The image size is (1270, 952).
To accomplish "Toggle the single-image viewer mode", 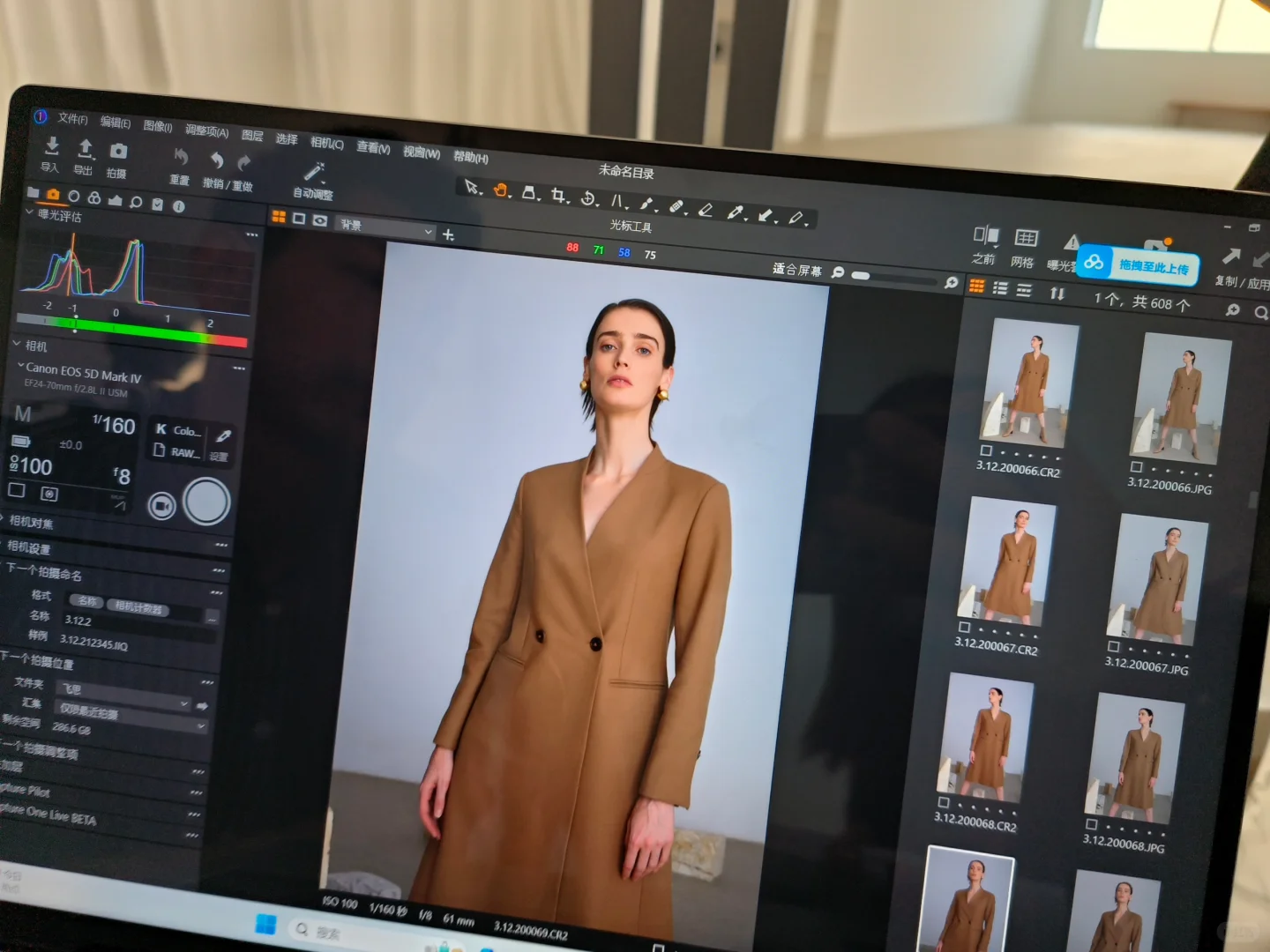I will (299, 218).
